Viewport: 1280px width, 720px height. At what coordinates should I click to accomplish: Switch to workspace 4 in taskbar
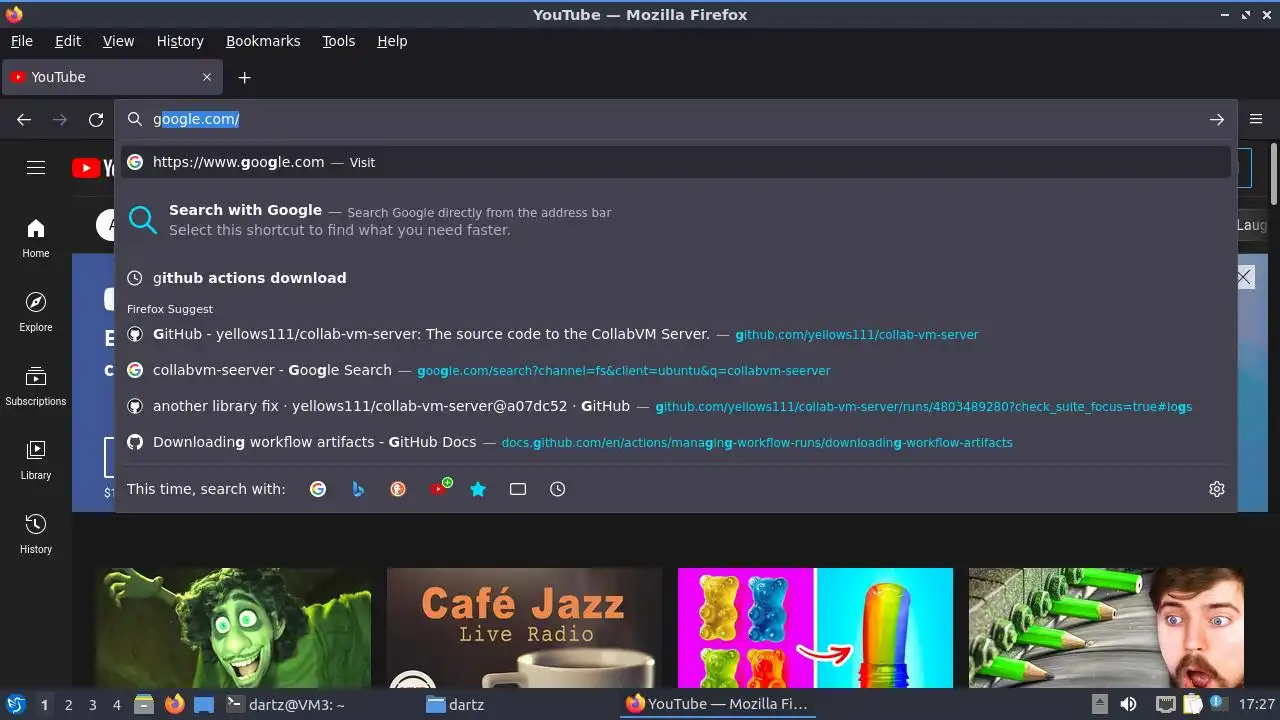116,705
